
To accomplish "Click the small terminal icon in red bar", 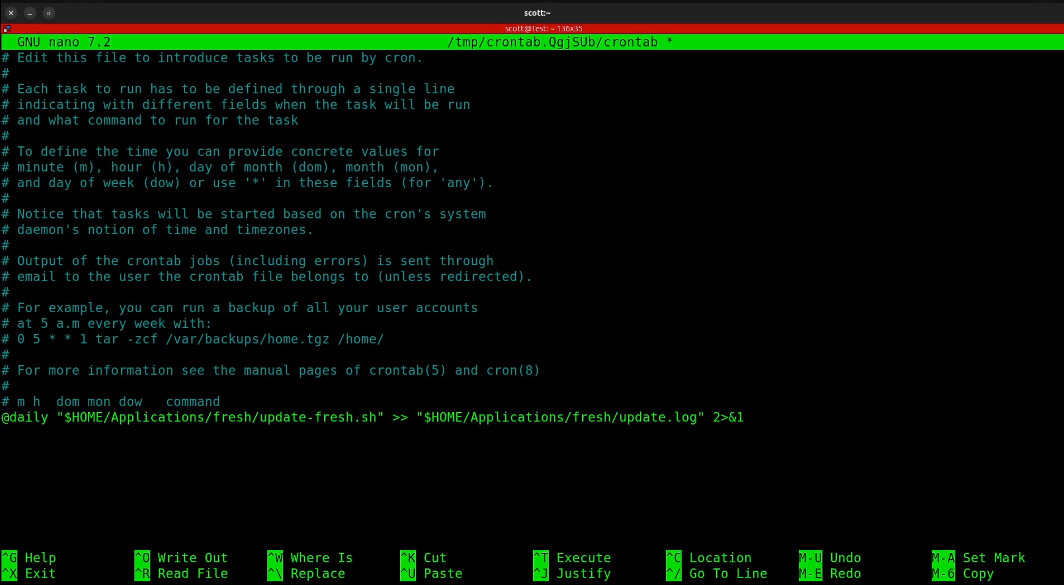I will [x=6, y=29].
